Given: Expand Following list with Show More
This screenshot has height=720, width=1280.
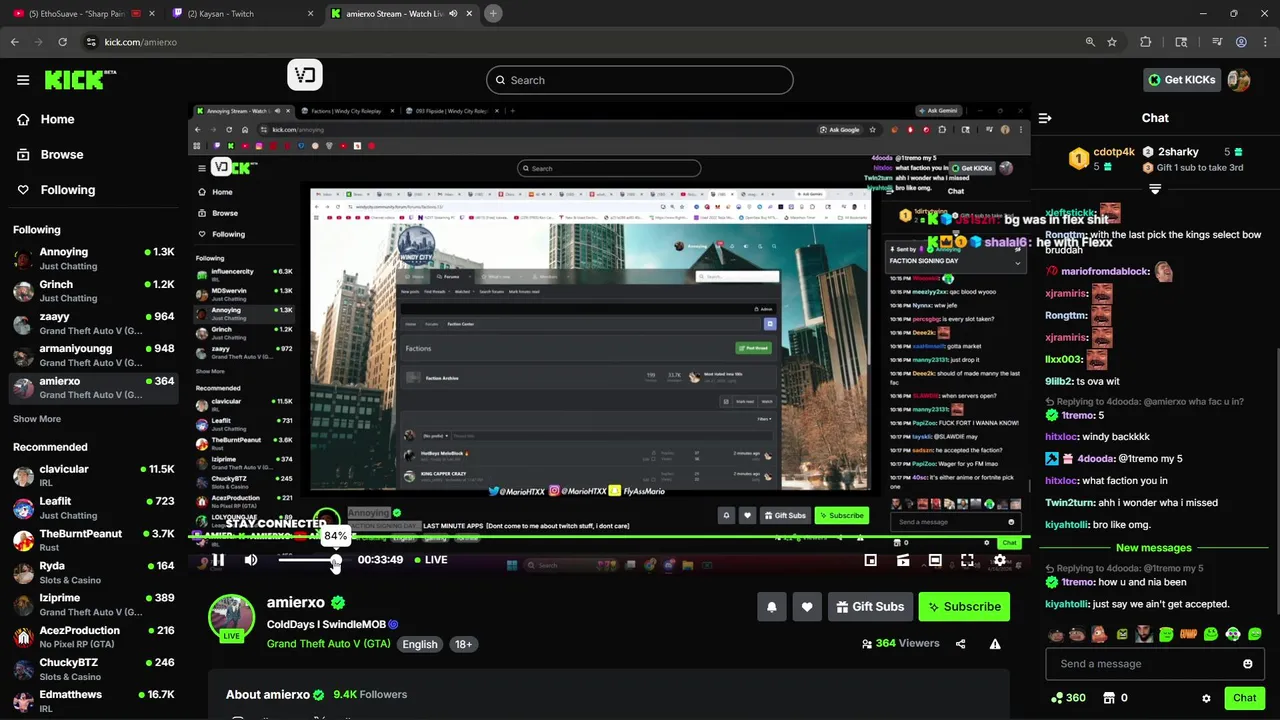Looking at the screenshot, I should pyautogui.click(x=37, y=419).
